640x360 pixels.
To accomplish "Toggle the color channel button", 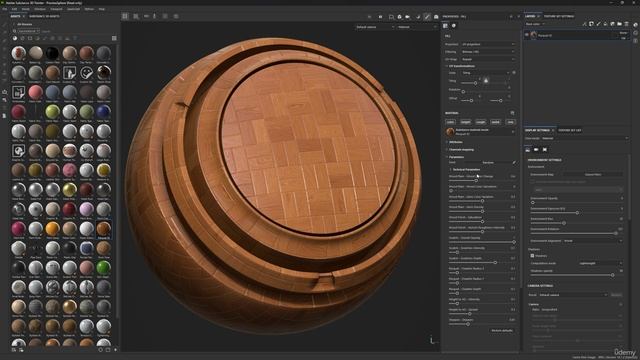I will 450,122.
